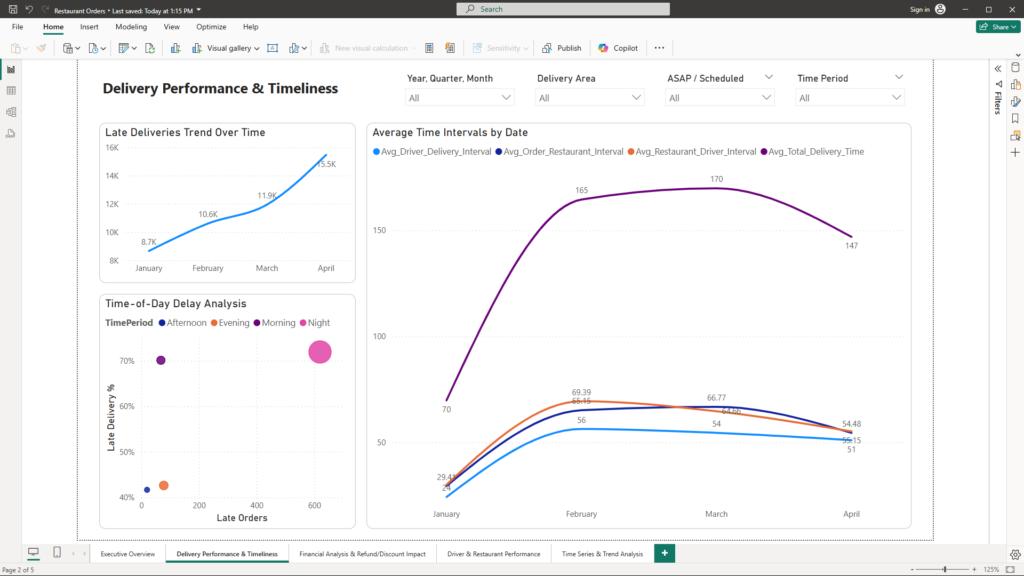Click the Save icon in title bar

tap(12, 9)
